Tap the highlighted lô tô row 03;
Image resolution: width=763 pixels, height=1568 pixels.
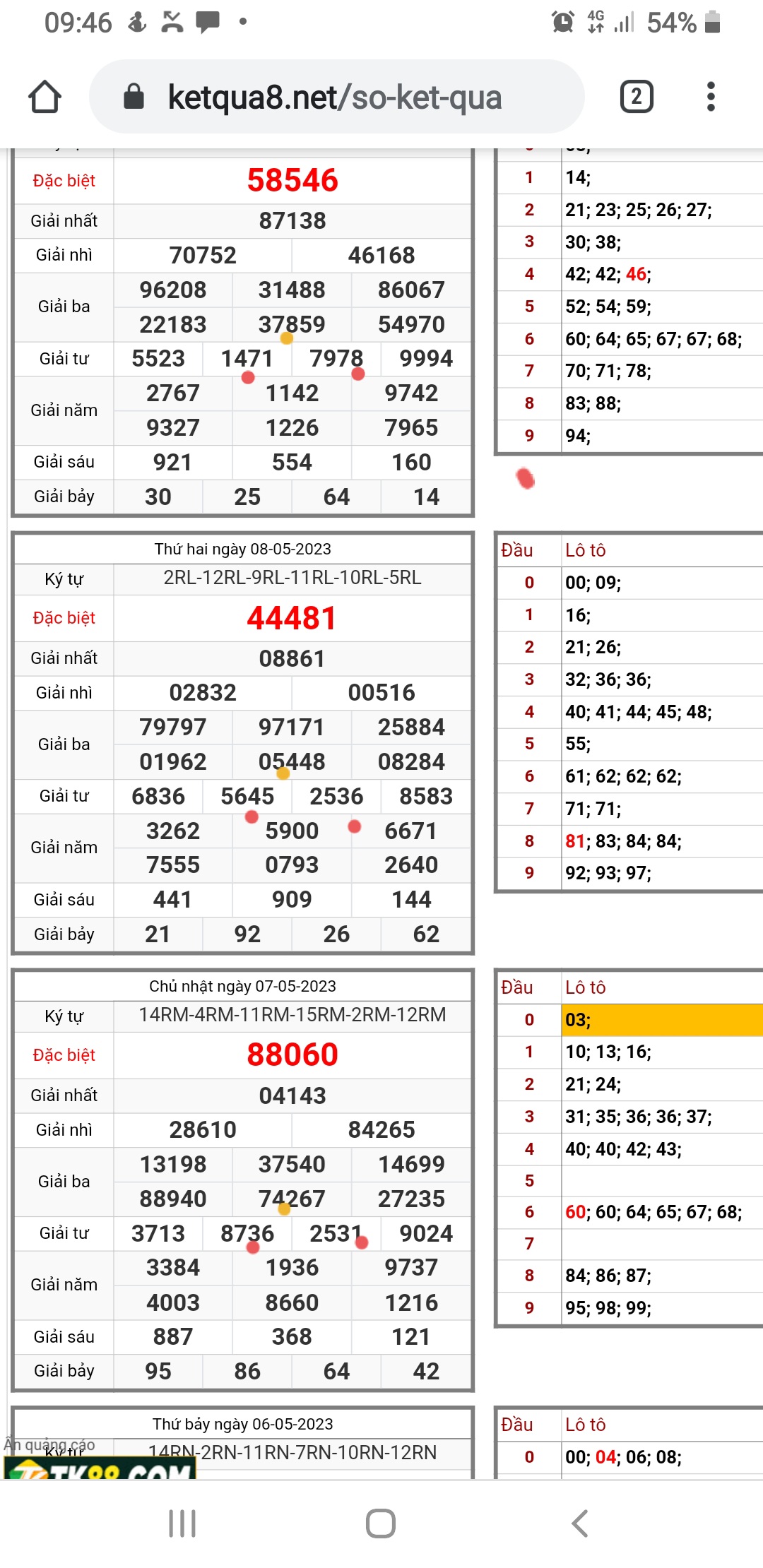[x=662, y=1020]
